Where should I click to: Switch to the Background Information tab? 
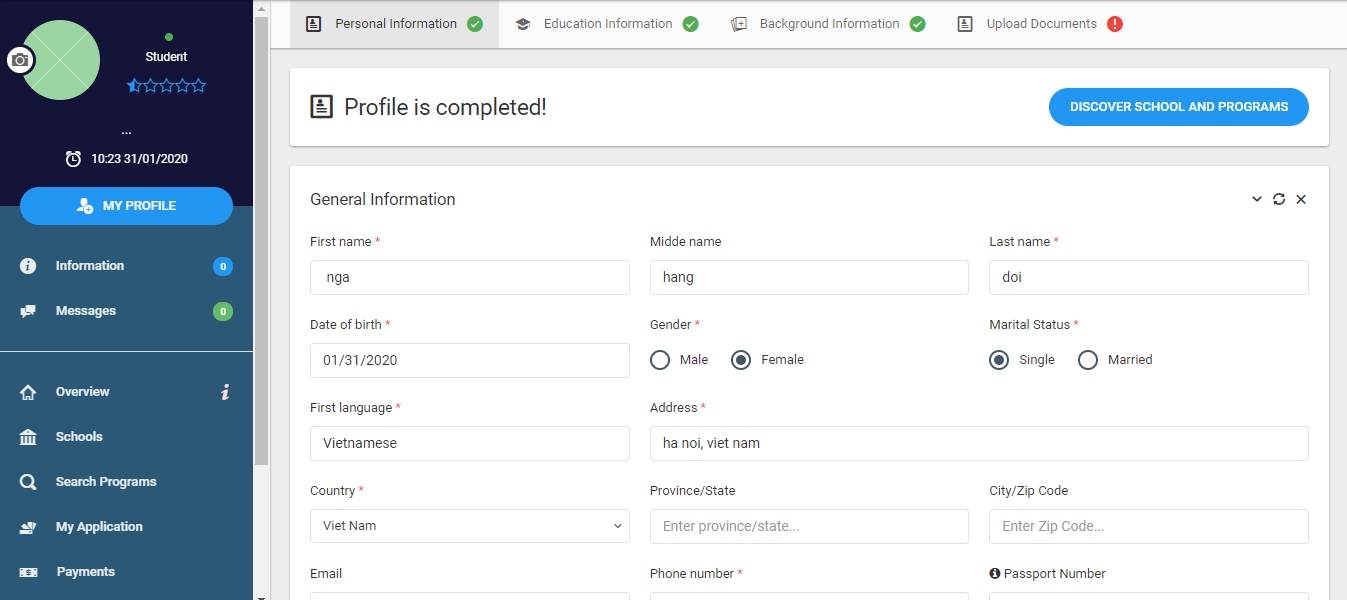point(828,24)
